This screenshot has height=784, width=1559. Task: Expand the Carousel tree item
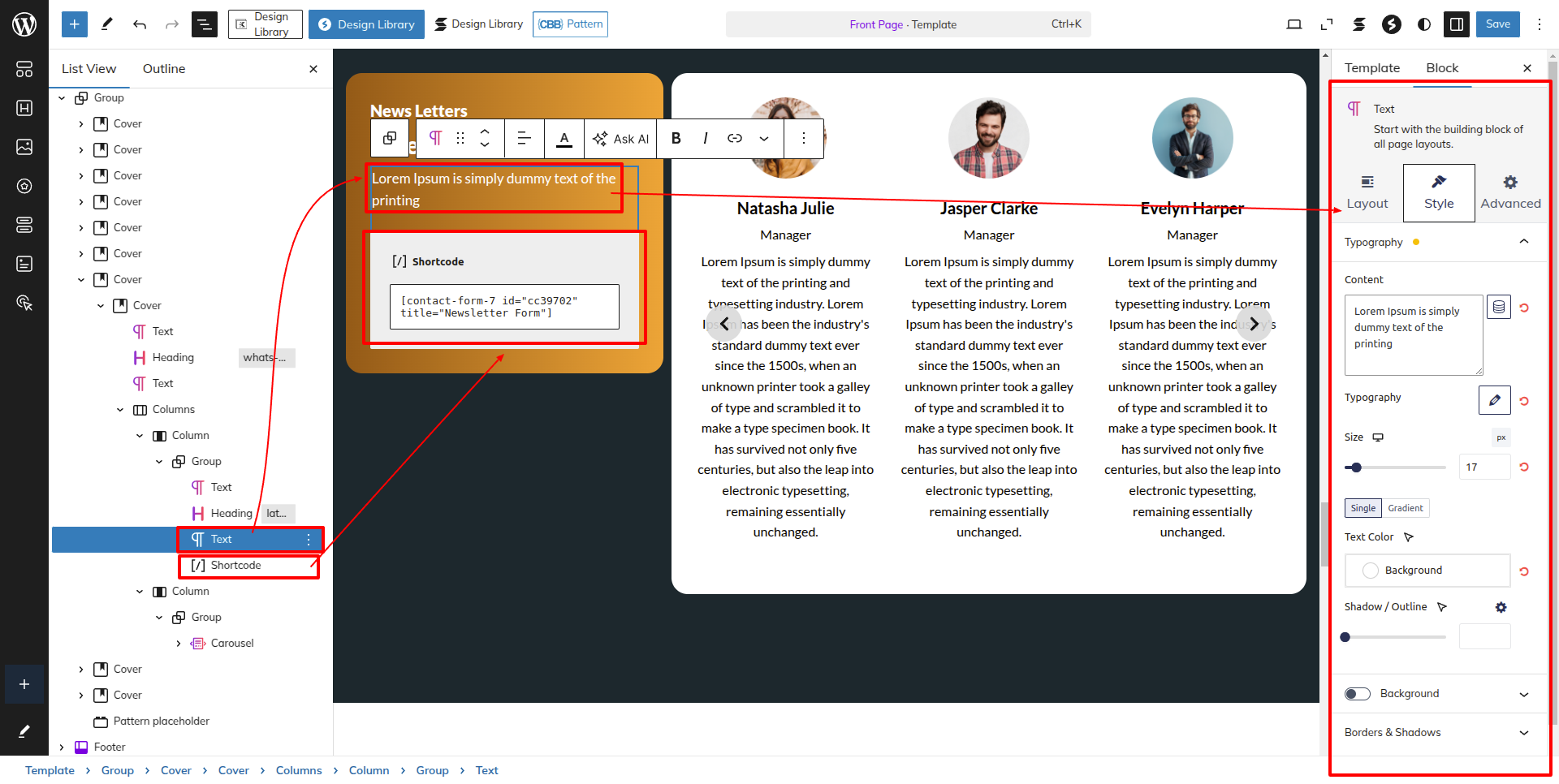179,644
